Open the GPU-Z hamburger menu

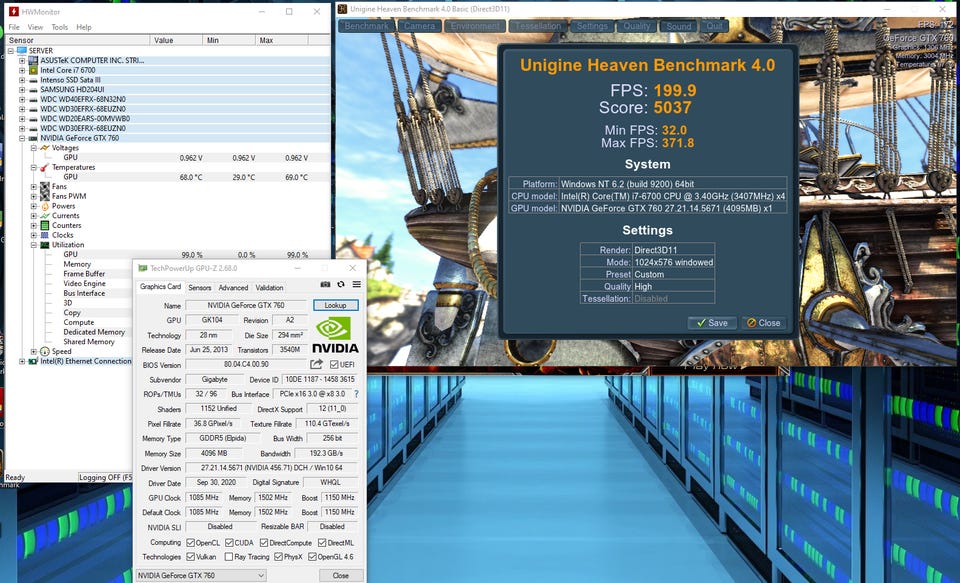356,285
